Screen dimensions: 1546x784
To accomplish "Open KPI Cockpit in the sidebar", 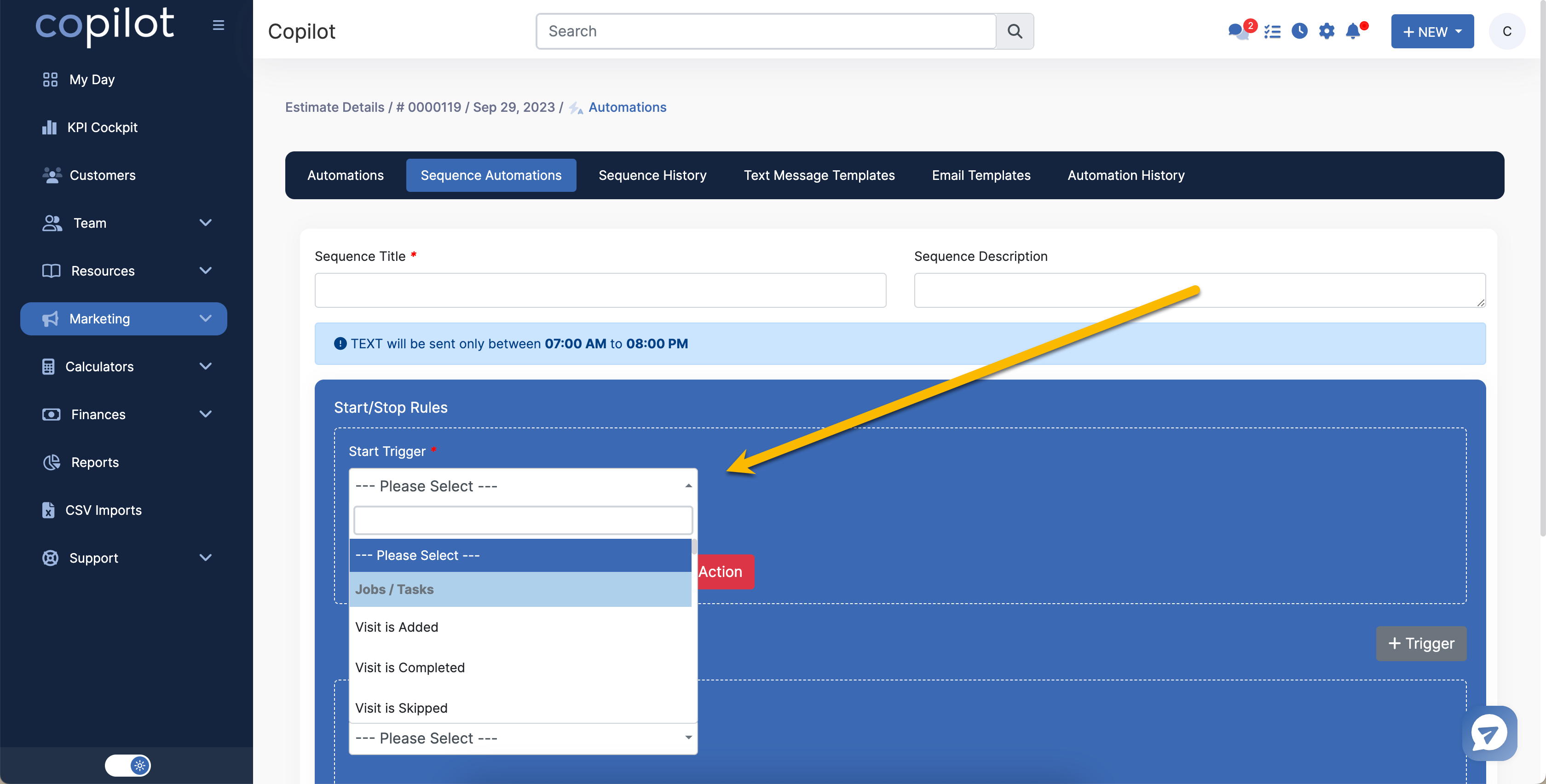I will pyautogui.click(x=103, y=127).
